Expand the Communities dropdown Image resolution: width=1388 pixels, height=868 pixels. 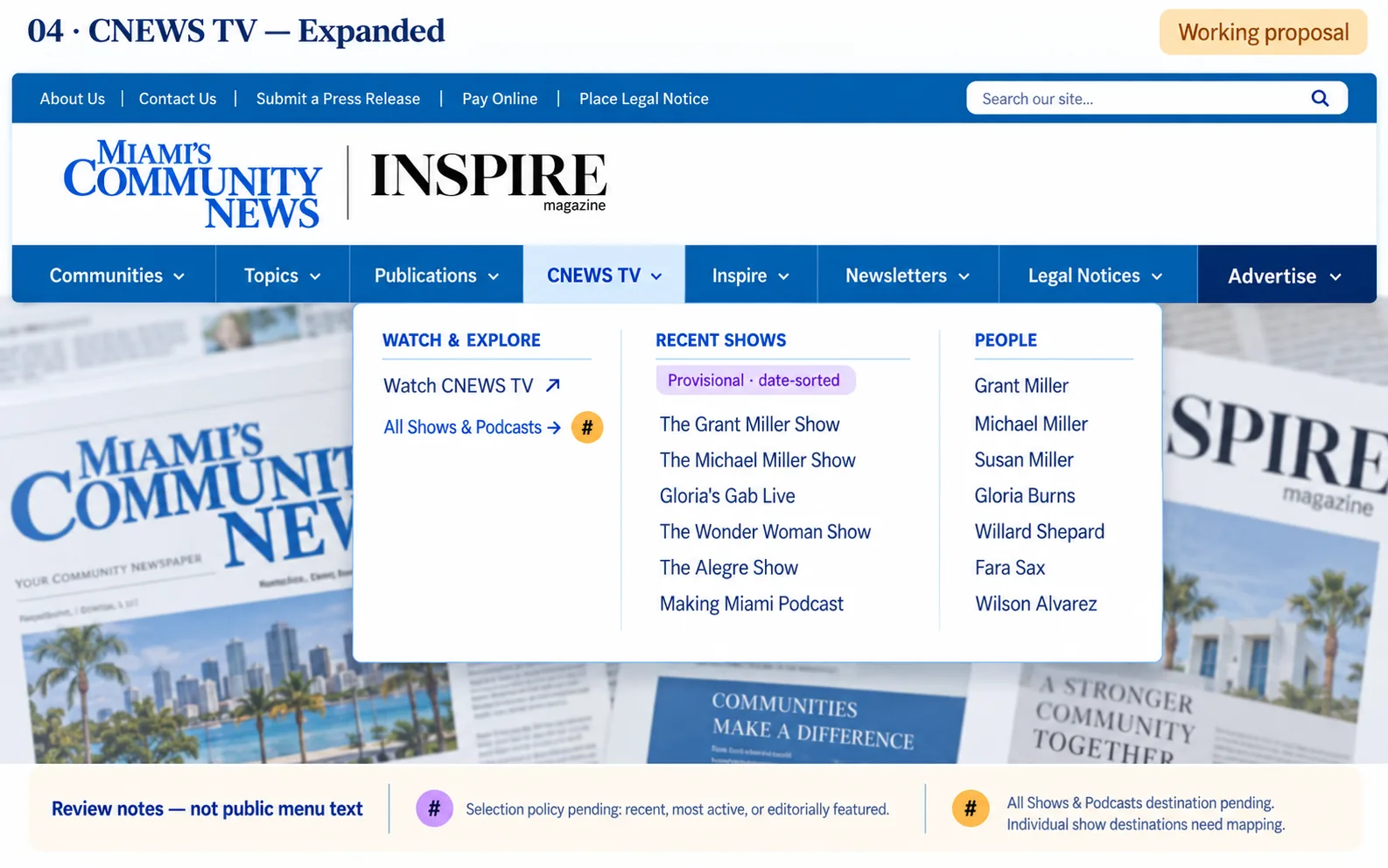(116, 276)
